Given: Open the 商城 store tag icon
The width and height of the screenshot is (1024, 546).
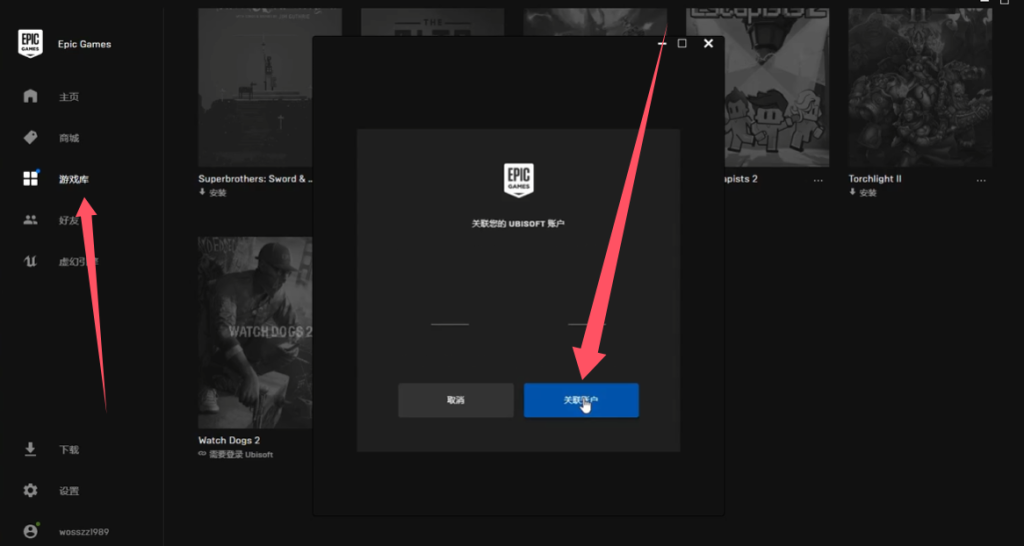Looking at the screenshot, I should [30, 138].
